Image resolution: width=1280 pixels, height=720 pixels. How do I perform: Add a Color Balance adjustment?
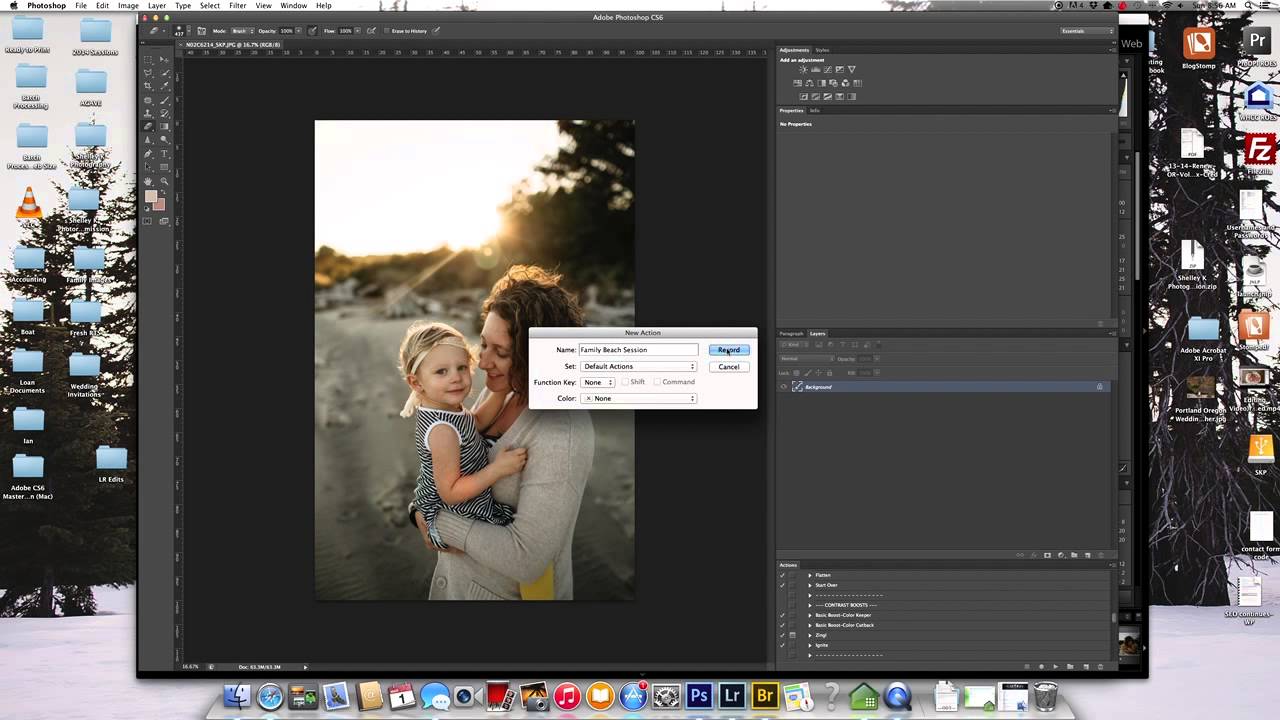tap(809, 83)
